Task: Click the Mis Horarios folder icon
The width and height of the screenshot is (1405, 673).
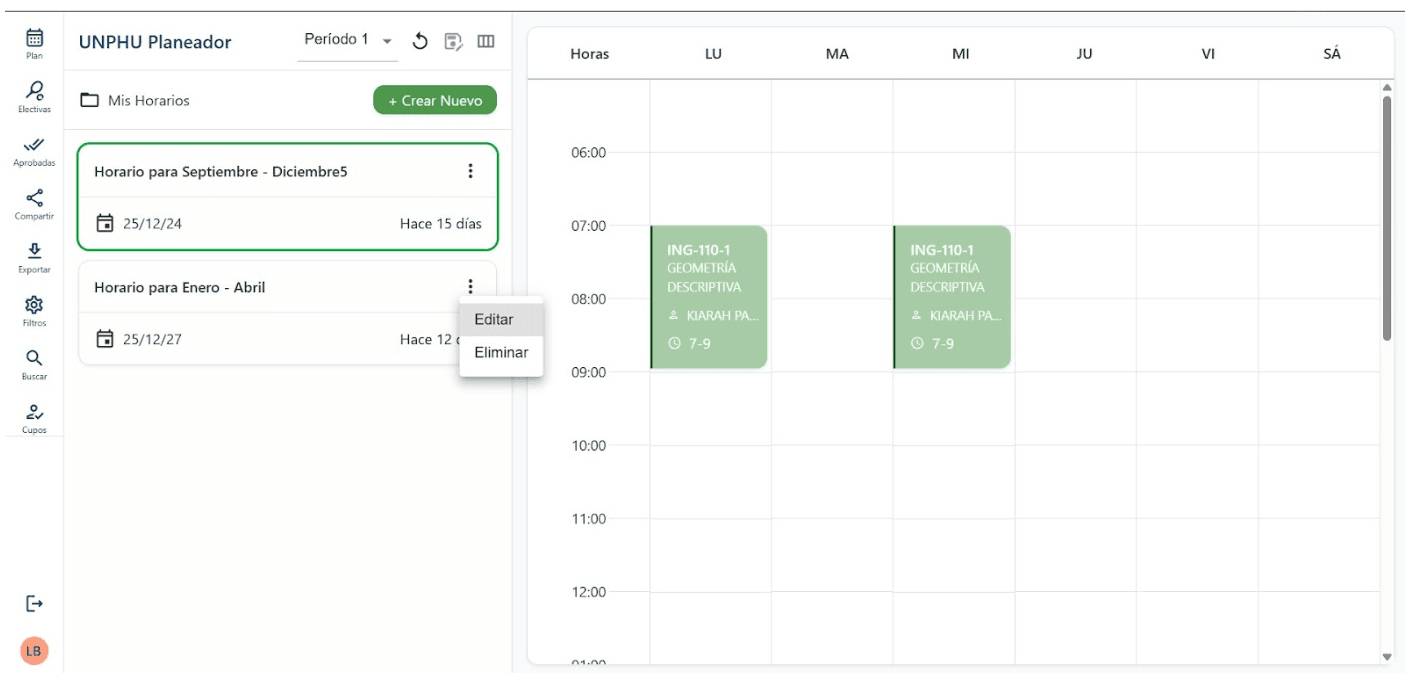Action: coord(90,100)
